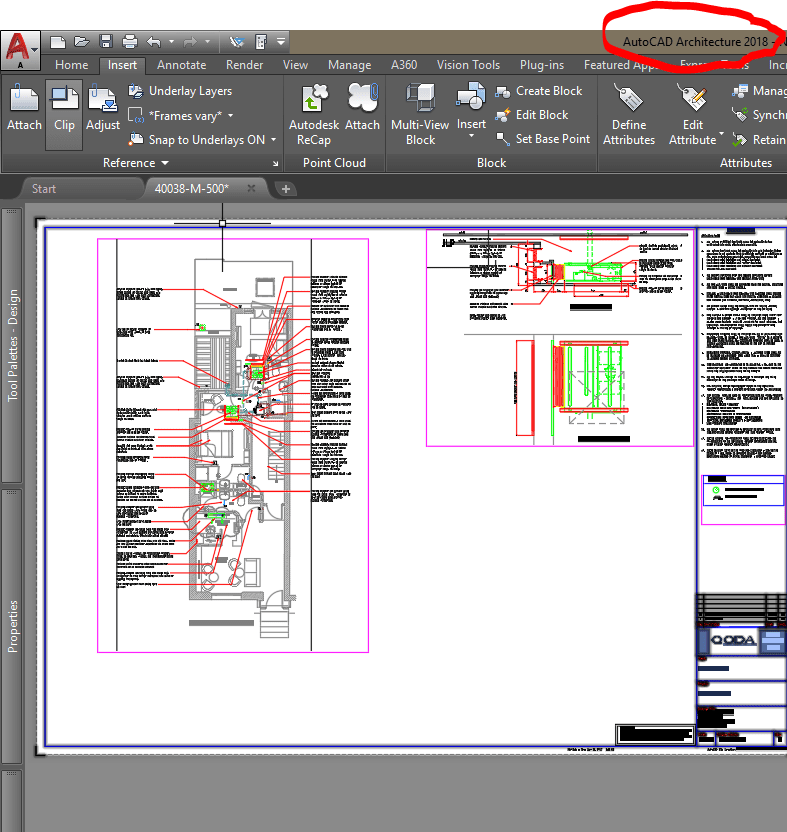Open the Manage ribbon tab
The width and height of the screenshot is (787, 832).
point(349,65)
